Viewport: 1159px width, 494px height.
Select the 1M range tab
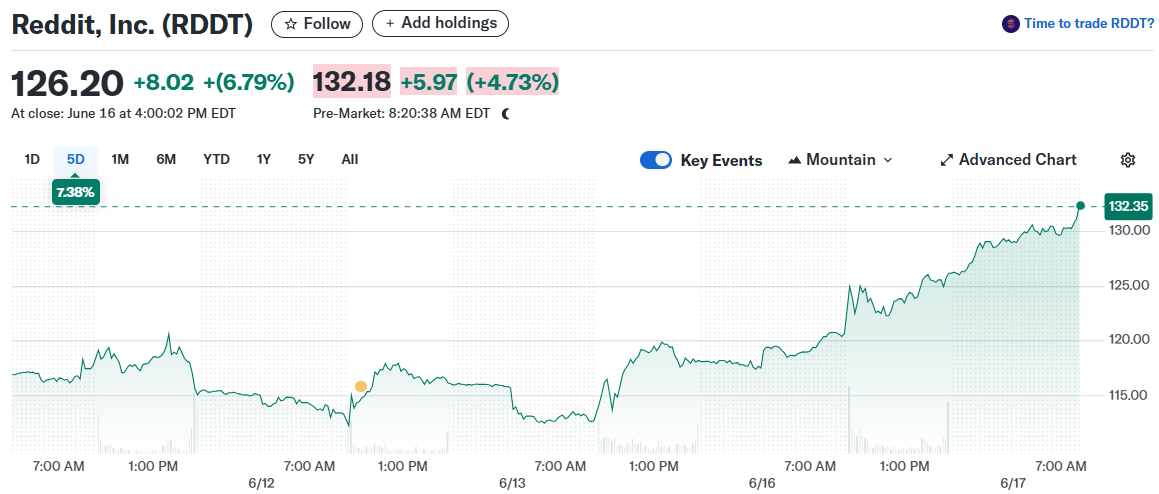tap(120, 159)
